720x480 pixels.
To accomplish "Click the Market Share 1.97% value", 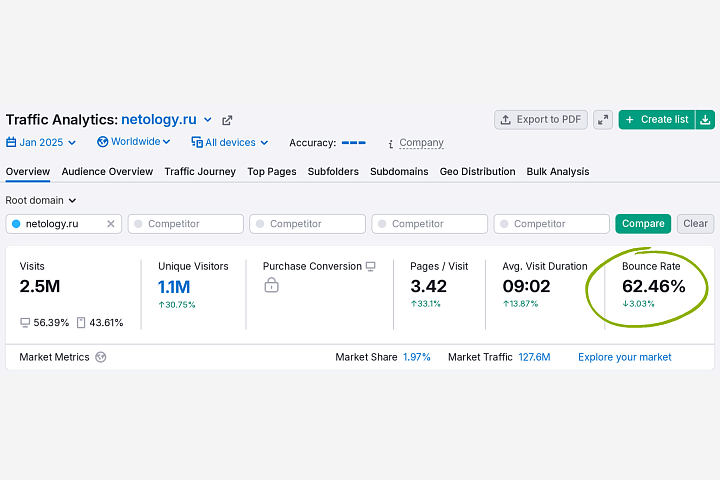I will 416,357.
